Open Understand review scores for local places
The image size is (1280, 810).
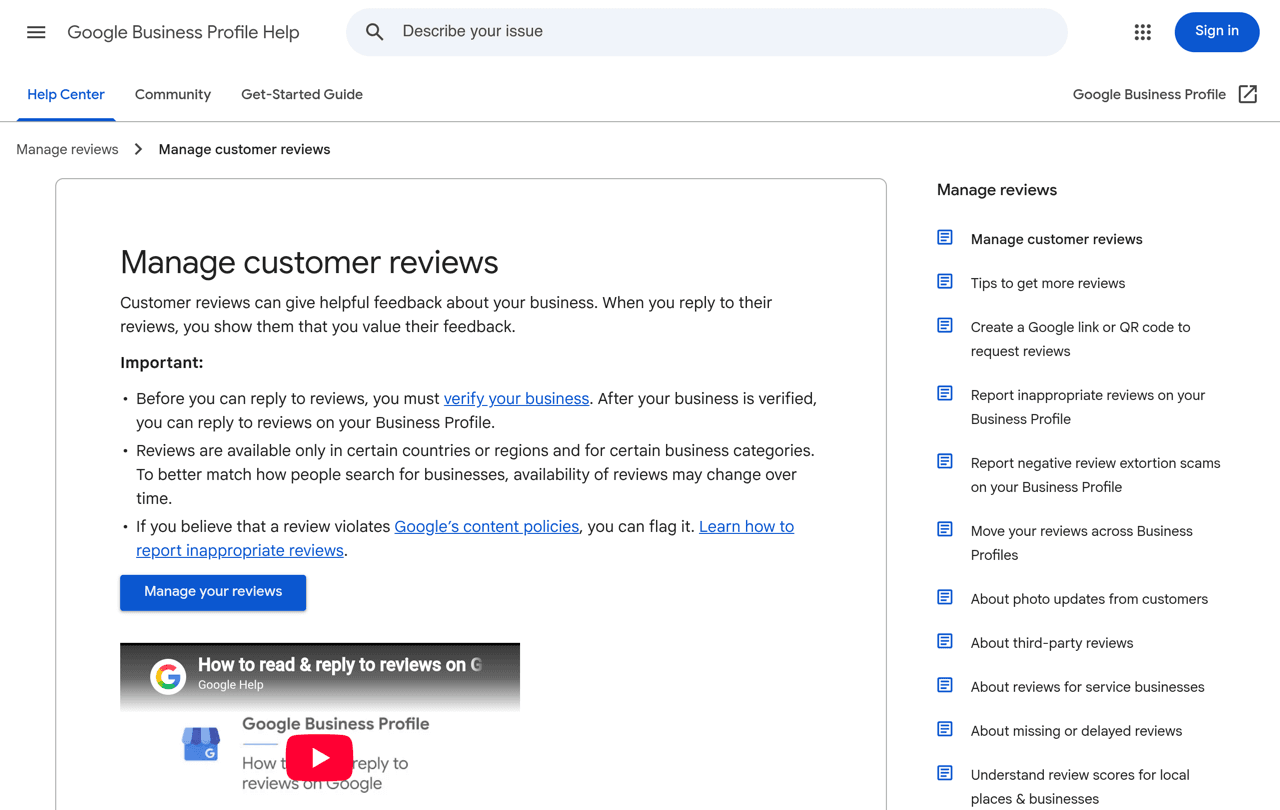point(1080,787)
